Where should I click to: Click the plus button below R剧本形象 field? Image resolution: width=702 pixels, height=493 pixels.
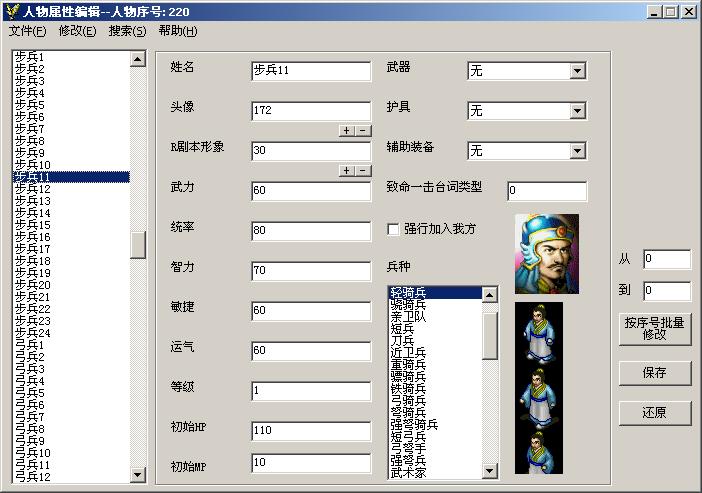point(347,171)
